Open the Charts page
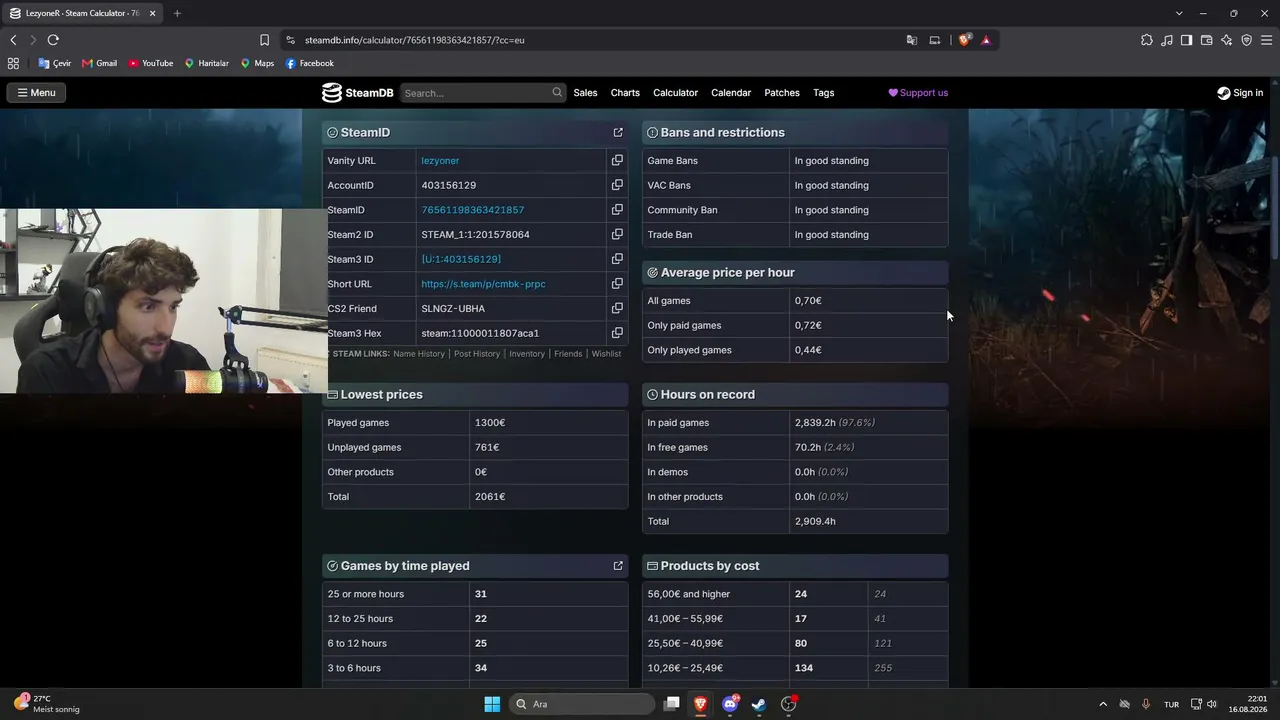 pyautogui.click(x=625, y=93)
